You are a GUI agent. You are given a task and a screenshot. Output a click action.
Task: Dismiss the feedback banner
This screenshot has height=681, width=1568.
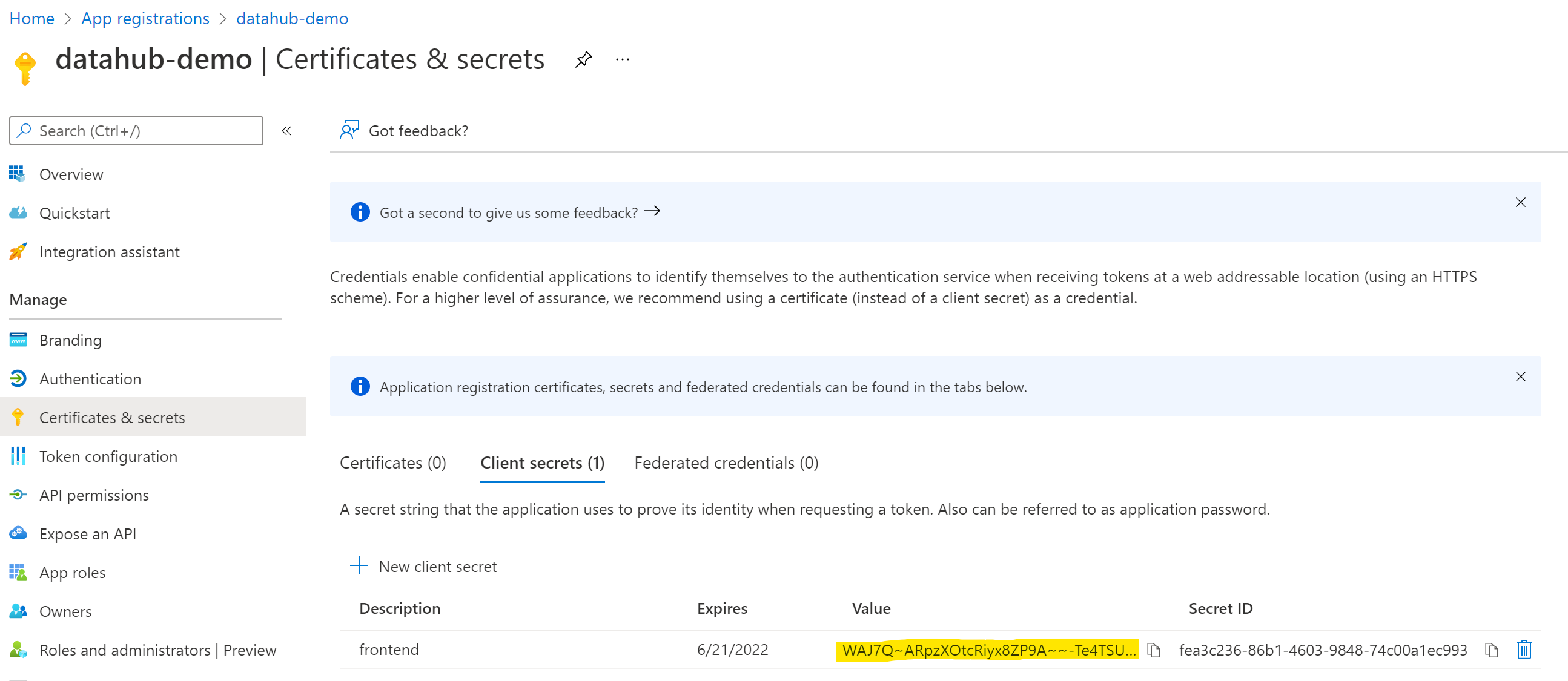pyautogui.click(x=1521, y=203)
